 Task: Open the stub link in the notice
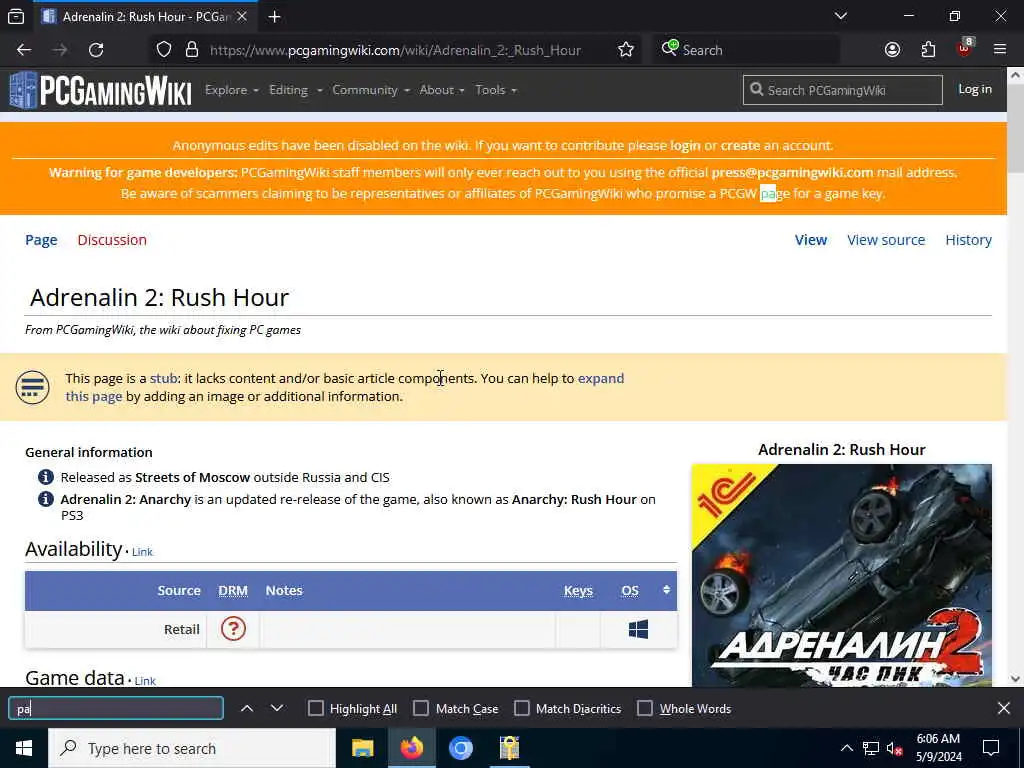pos(163,378)
